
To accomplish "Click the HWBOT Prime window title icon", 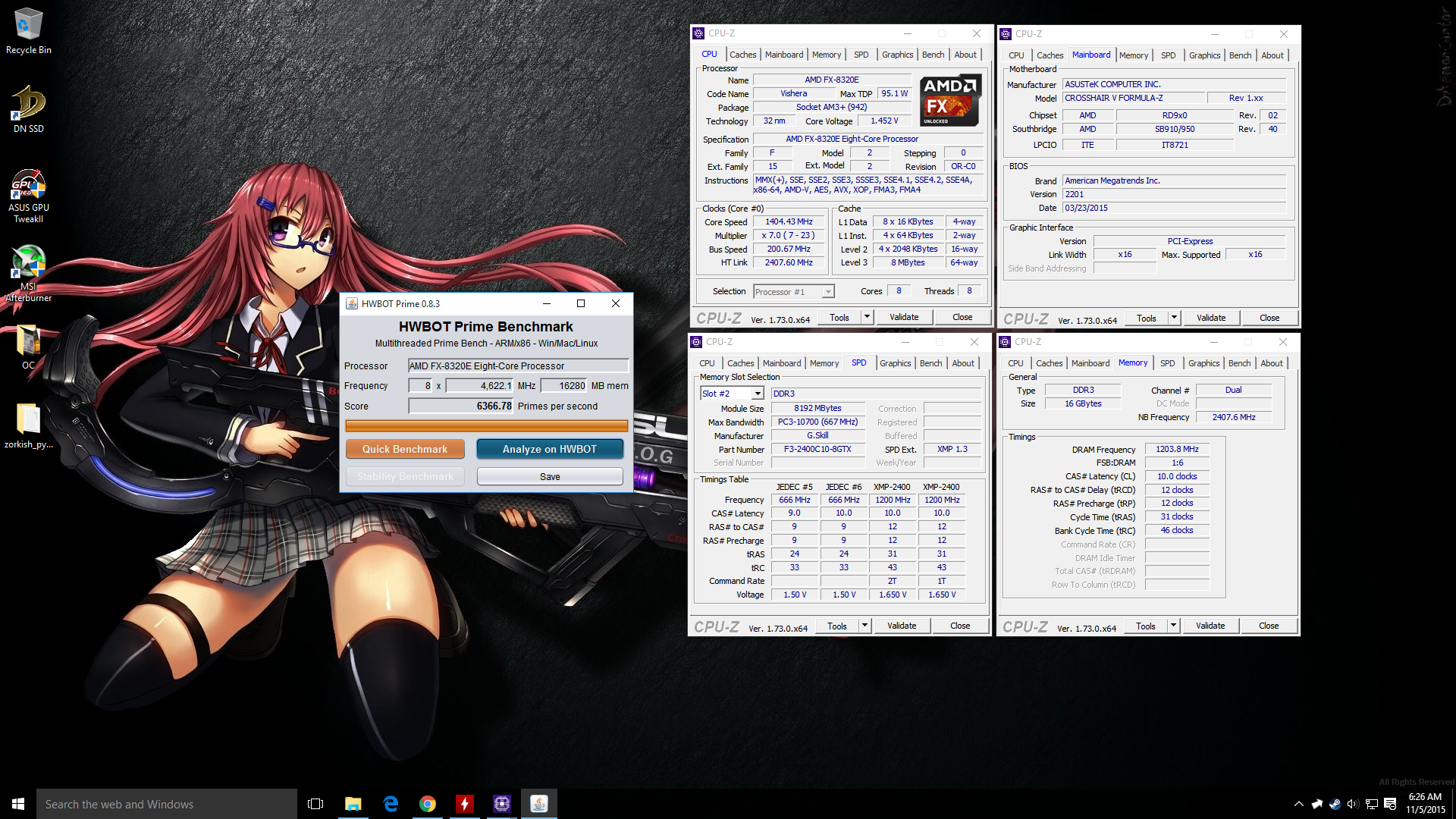I will click(352, 303).
